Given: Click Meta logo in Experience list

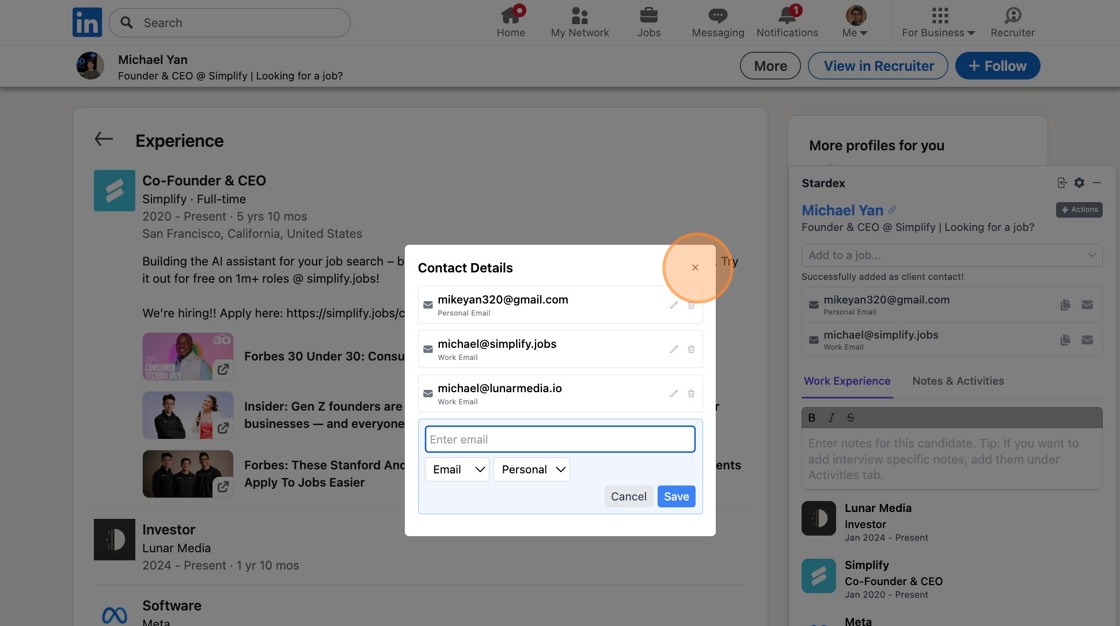Looking at the screenshot, I should pos(114,613).
